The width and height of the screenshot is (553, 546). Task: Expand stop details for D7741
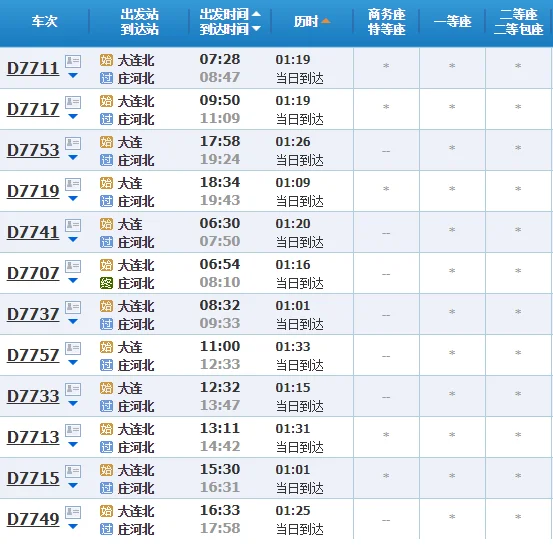73,239
